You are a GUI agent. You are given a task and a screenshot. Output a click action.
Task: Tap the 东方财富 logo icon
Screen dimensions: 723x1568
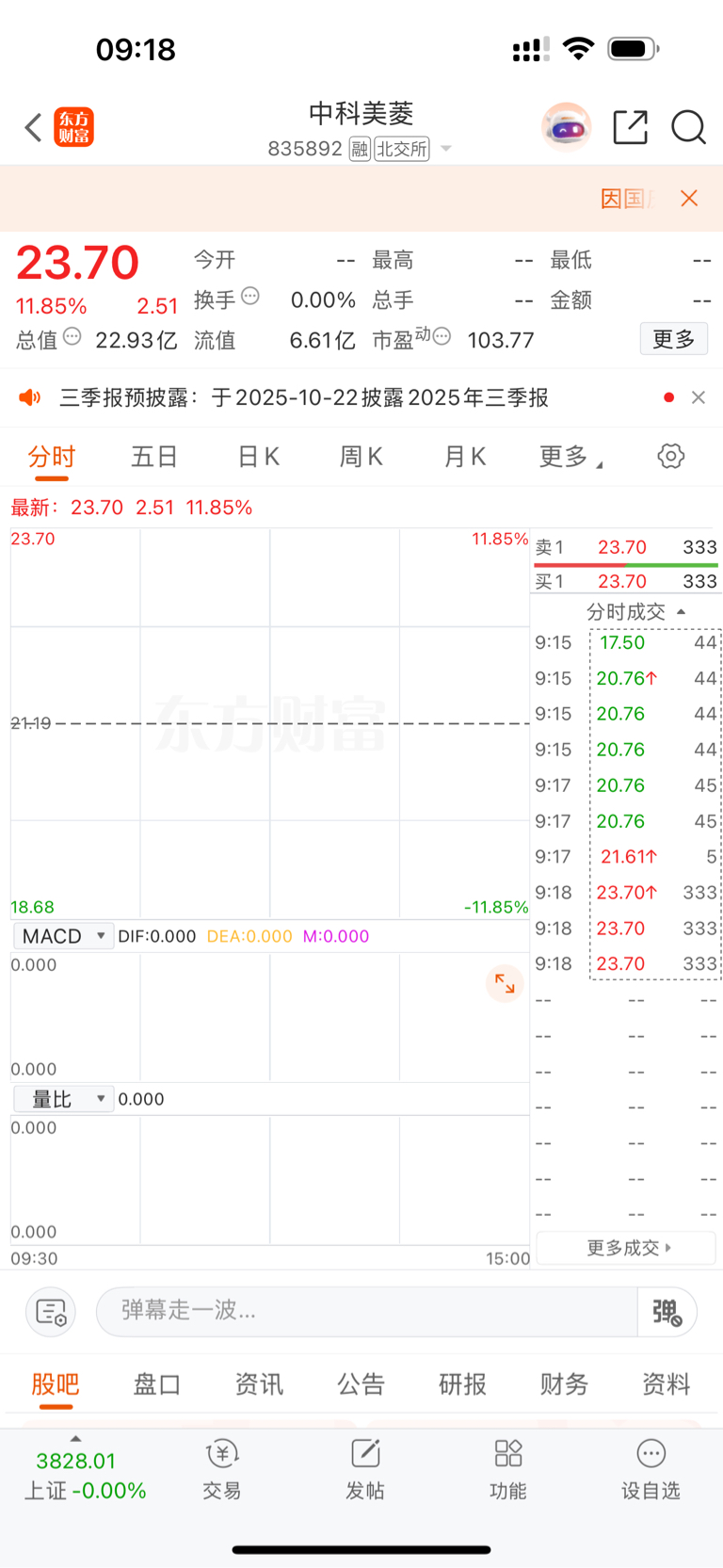(73, 127)
